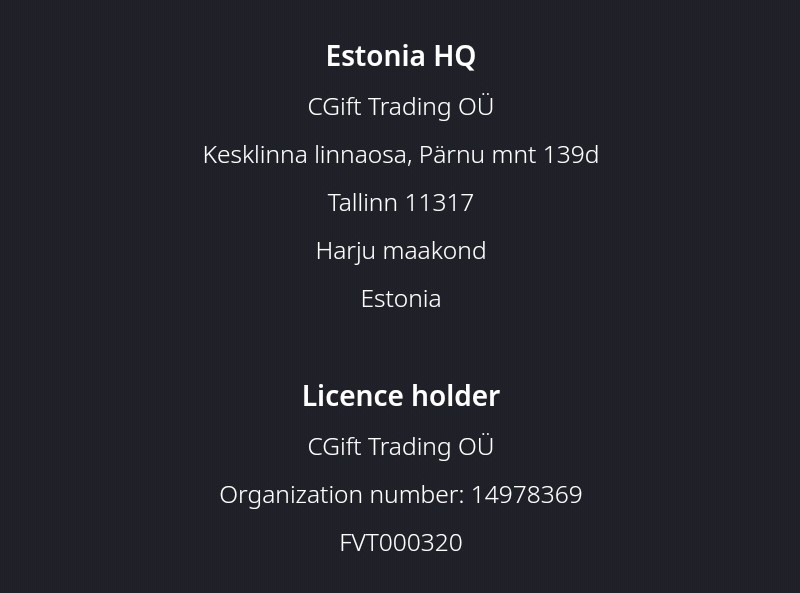Click the word Harju

(x=342, y=251)
